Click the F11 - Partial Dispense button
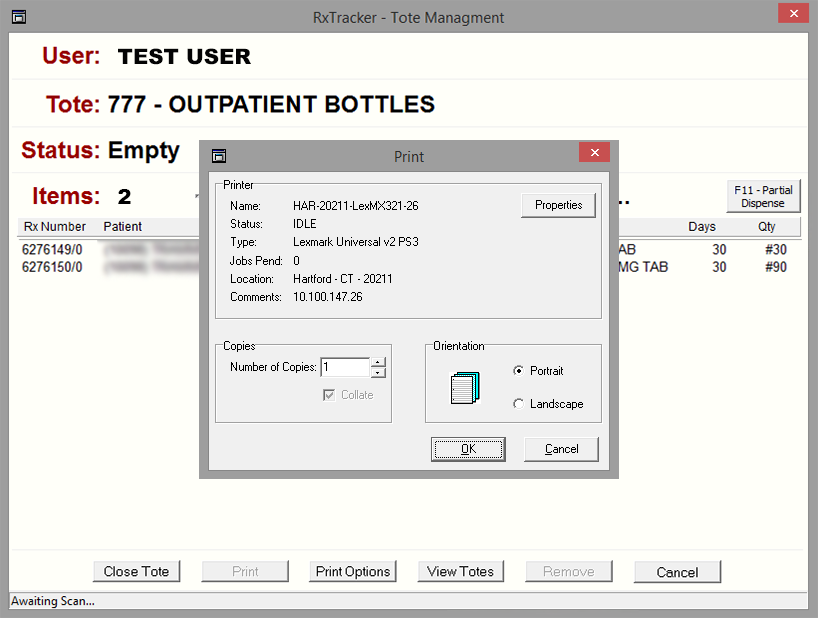 pos(763,196)
